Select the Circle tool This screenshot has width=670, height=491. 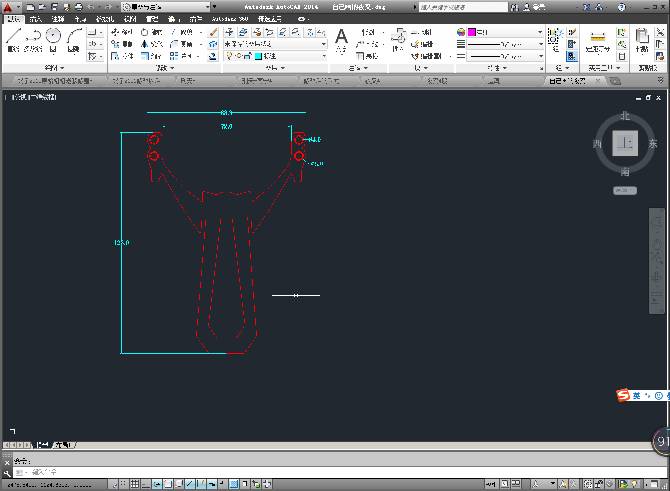[x=53, y=39]
